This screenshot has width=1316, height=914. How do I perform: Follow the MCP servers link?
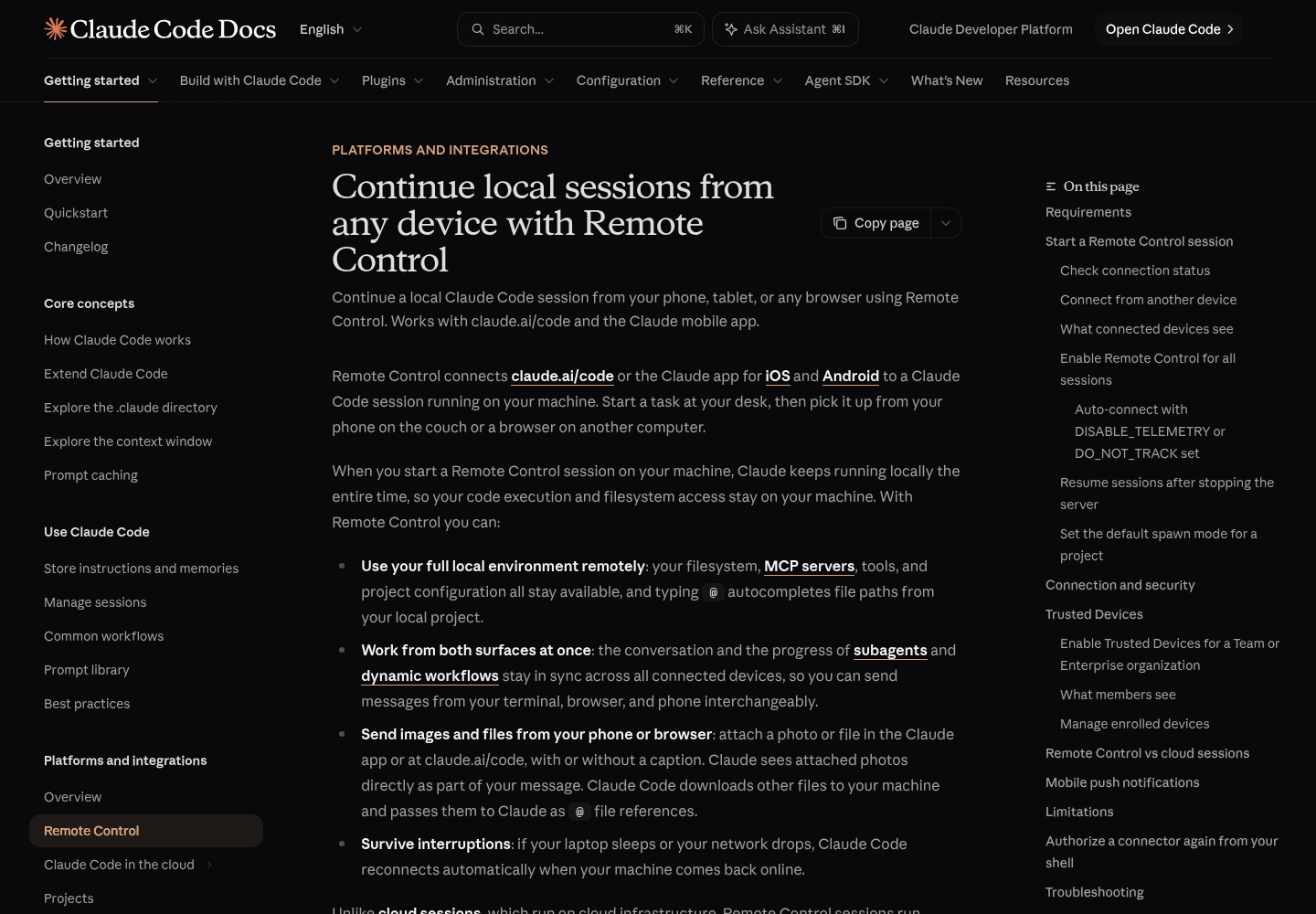click(x=809, y=566)
